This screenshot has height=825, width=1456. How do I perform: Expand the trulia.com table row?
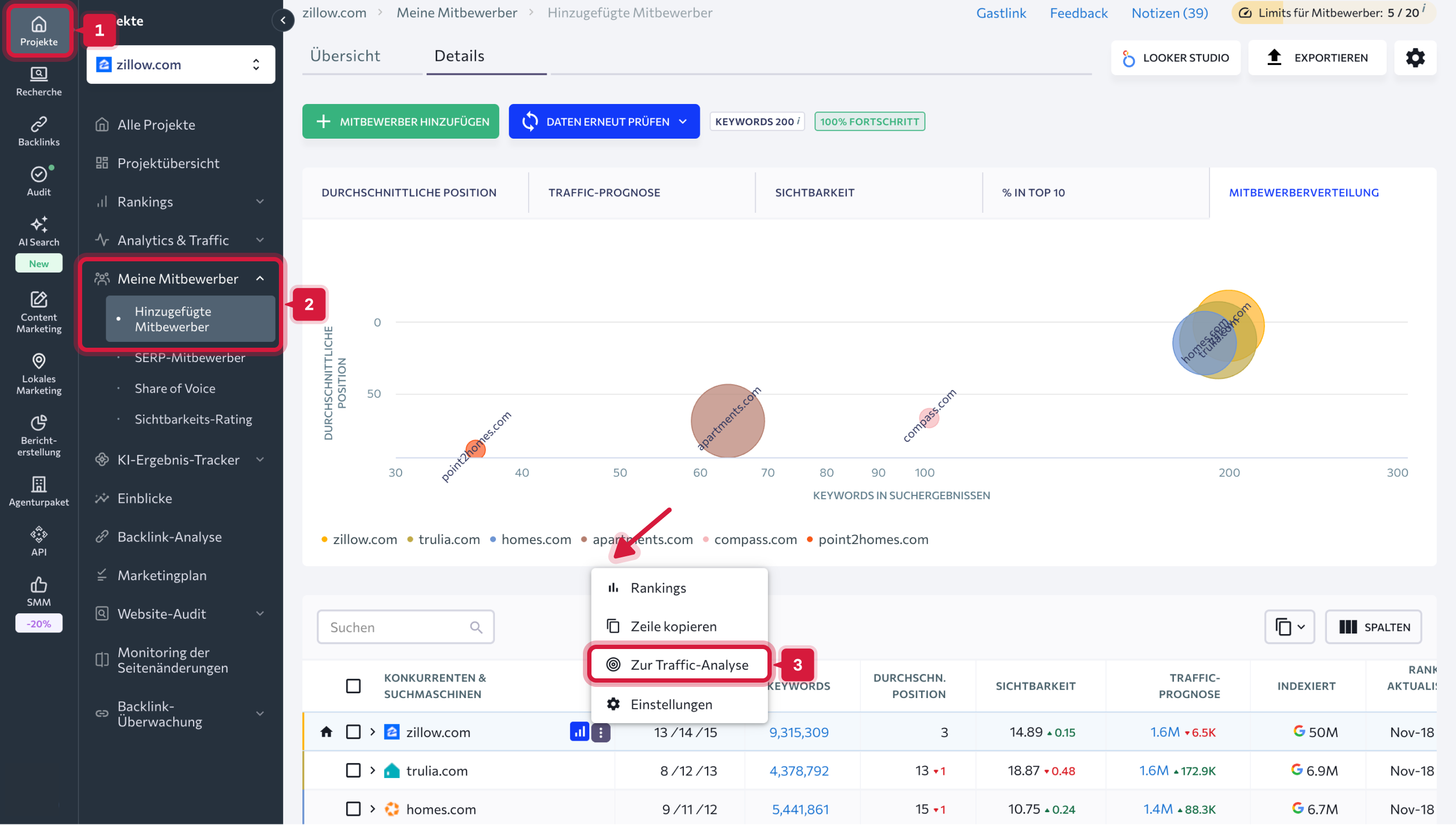[372, 771]
